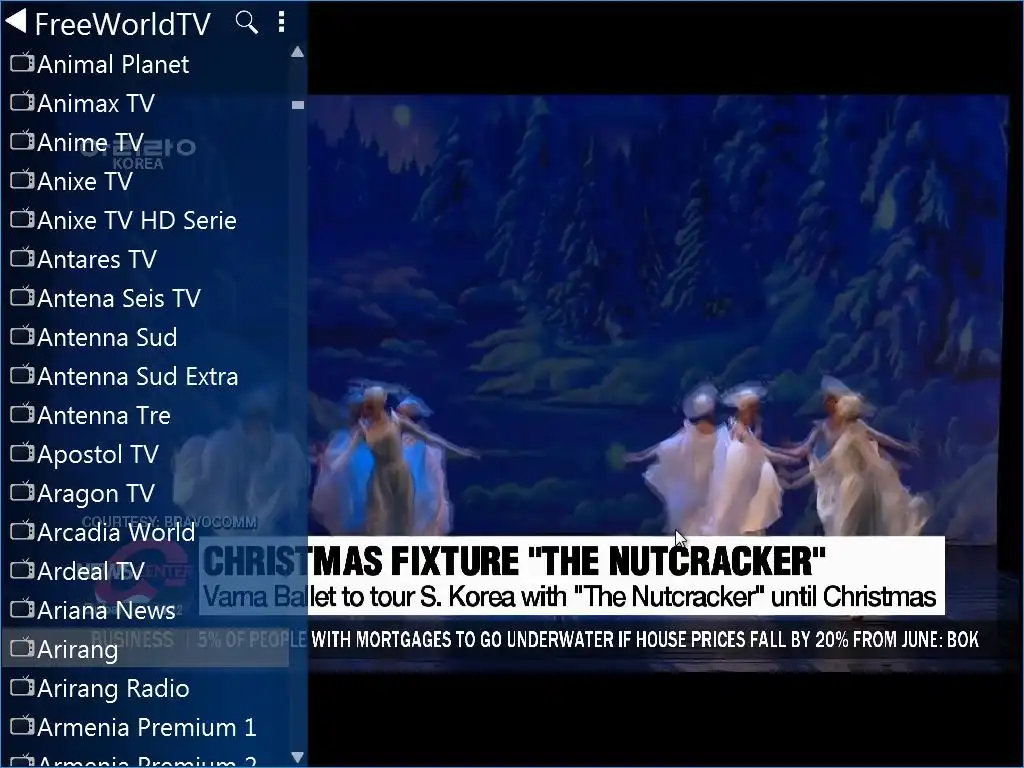Viewport: 1024px width, 768px height.
Task: Select the highlighted Arirang channel
Action: (145, 649)
